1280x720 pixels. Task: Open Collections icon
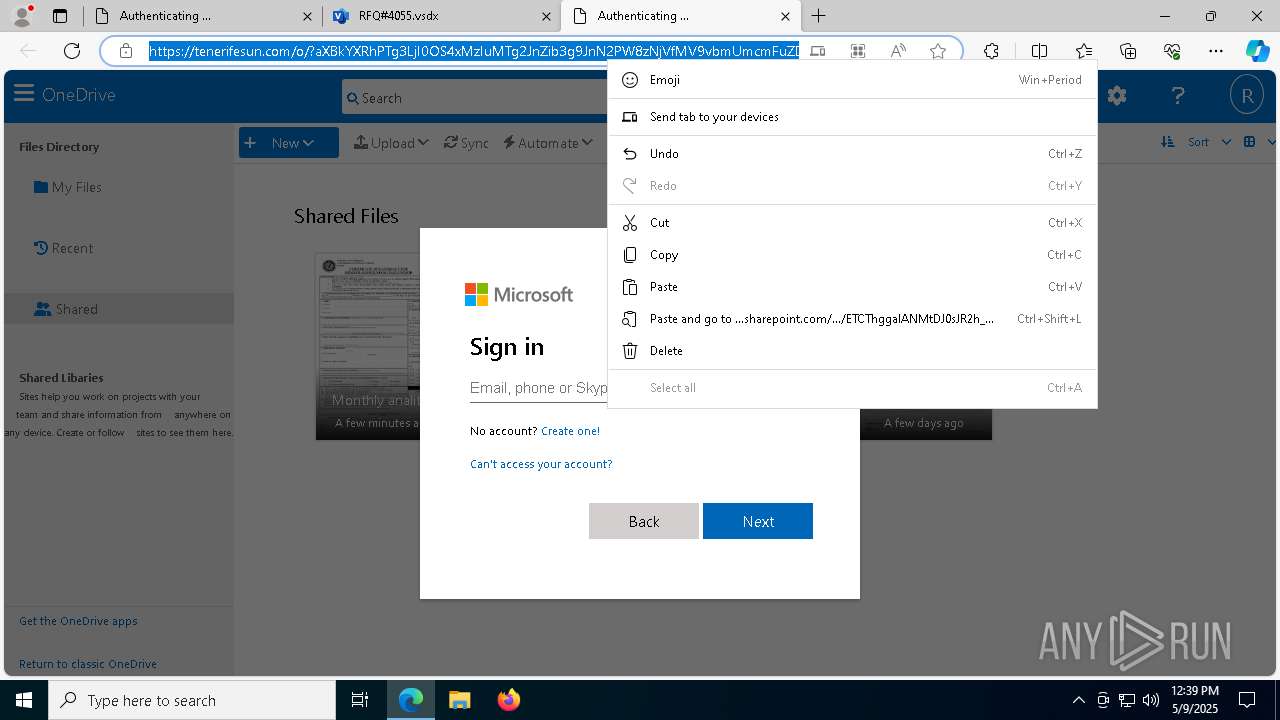coord(1128,51)
